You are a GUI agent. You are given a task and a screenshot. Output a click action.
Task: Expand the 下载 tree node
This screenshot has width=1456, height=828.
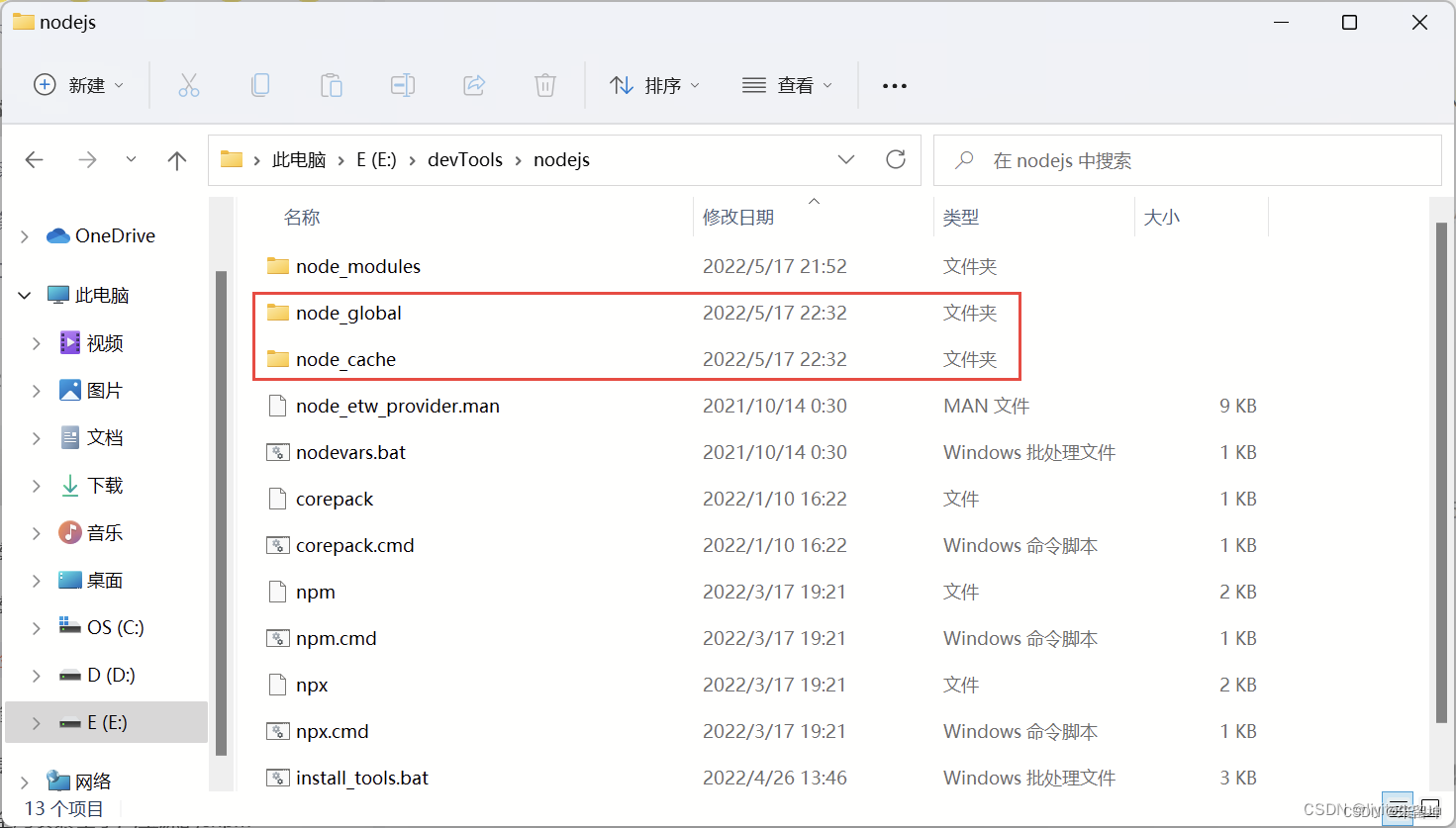tap(37, 486)
